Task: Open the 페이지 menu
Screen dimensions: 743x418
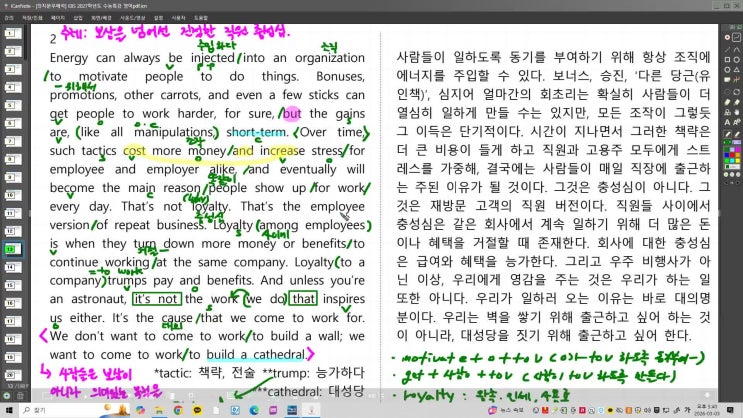Action: pos(58,17)
